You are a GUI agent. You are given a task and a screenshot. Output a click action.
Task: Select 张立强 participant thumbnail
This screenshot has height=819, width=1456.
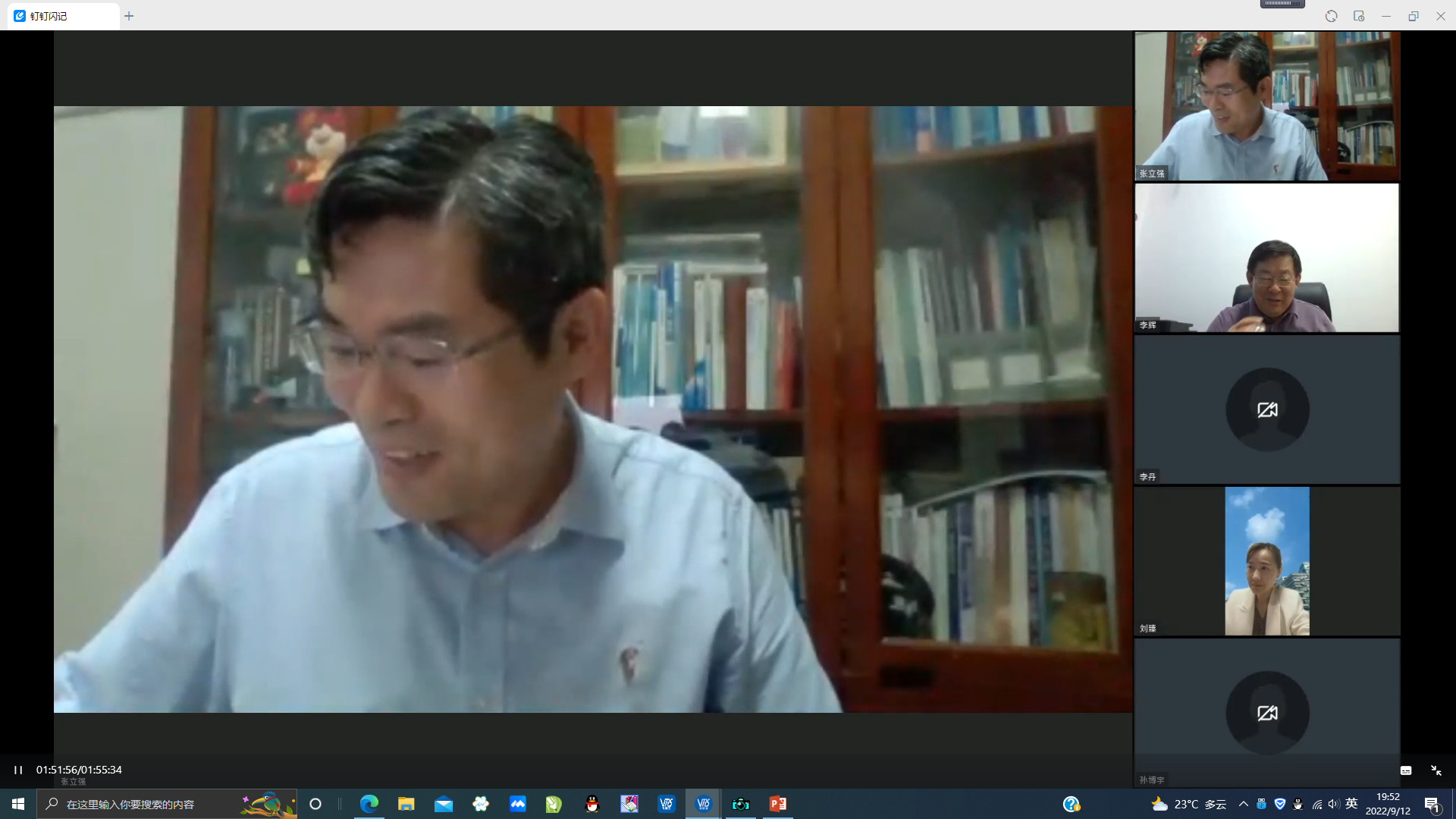click(x=1266, y=106)
